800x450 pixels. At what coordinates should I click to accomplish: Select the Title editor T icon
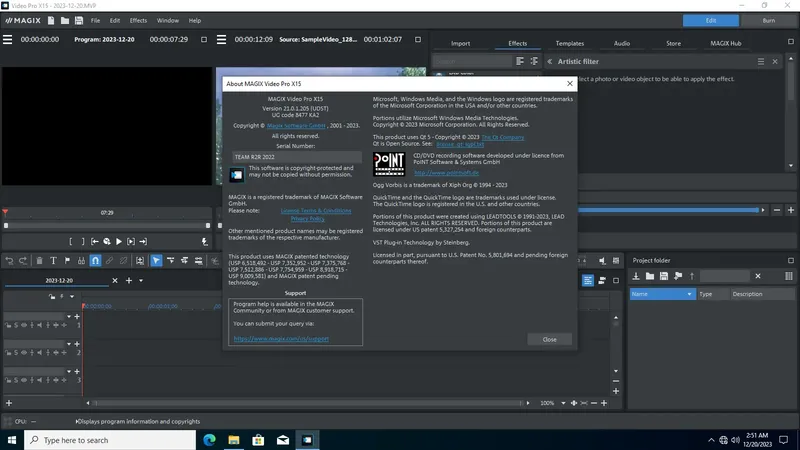point(53,261)
